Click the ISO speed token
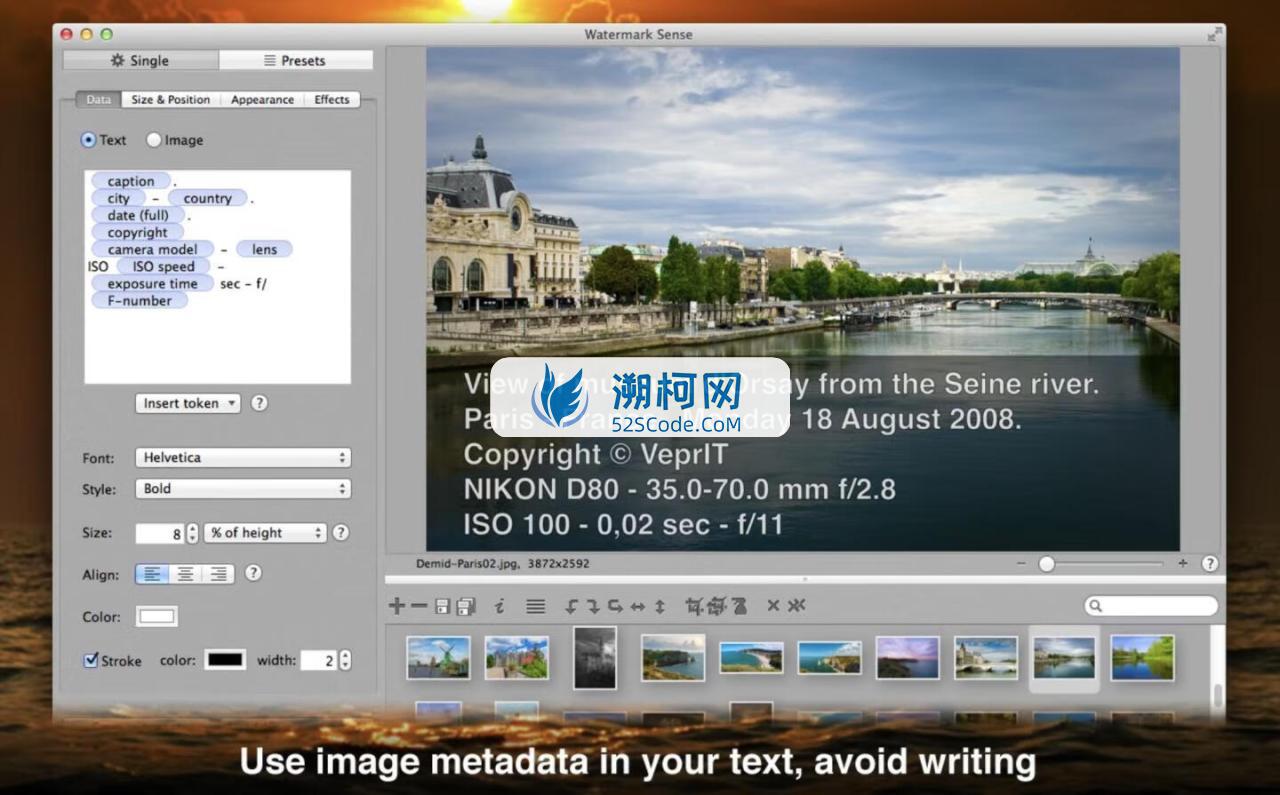This screenshot has height=795, width=1280. (163, 266)
